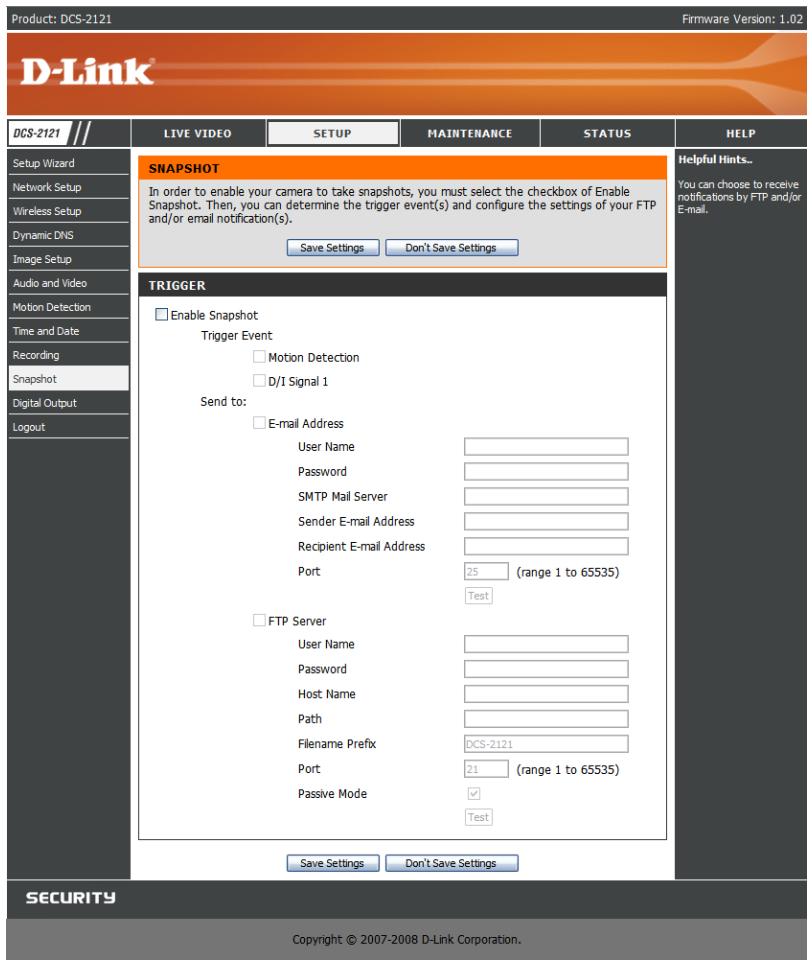Screen dimensions: 812x962
Task: Select Snapshot in the sidebar
Action: (x=69, y=379)
